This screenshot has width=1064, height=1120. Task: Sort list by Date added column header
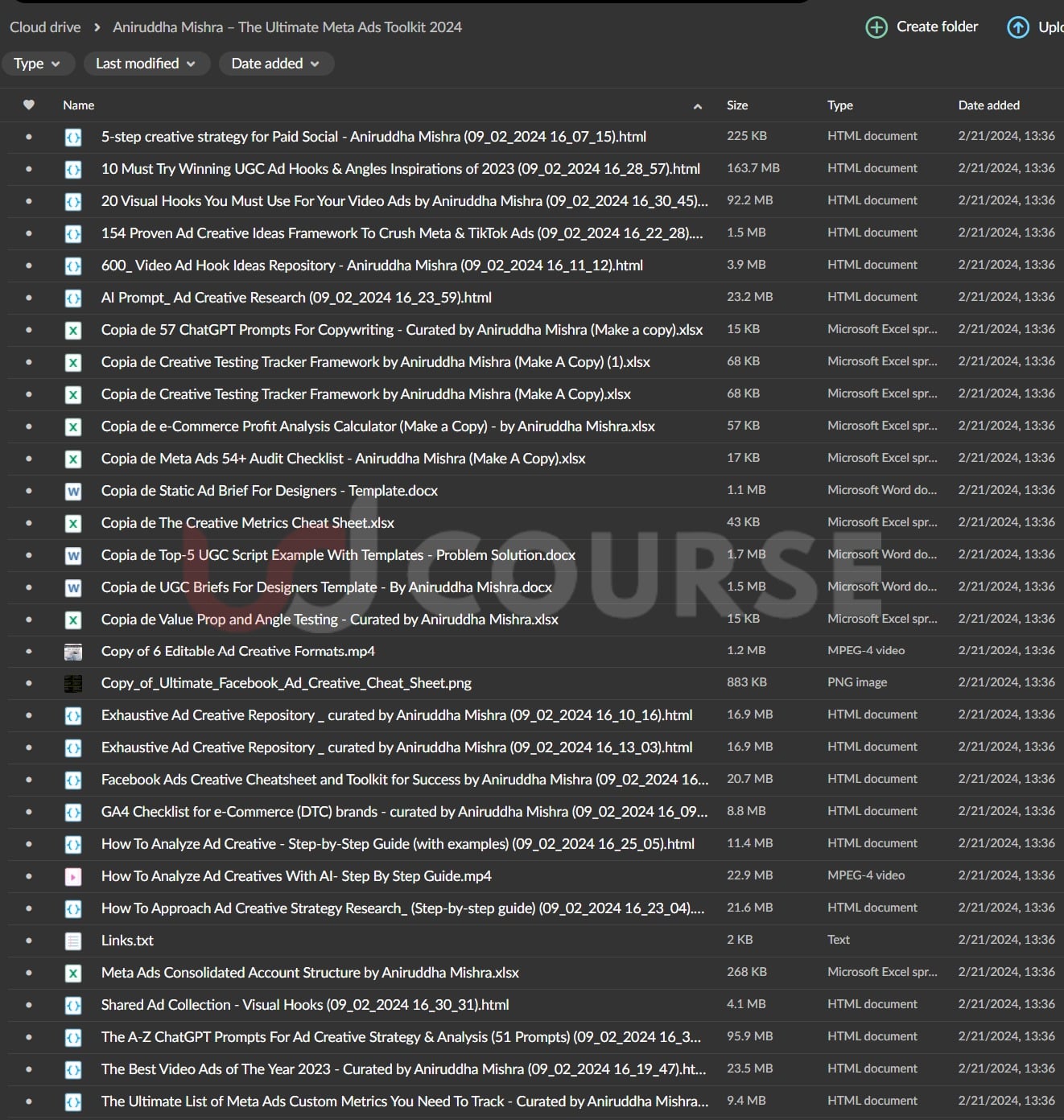pyautogui.click(x=988, y=105)
